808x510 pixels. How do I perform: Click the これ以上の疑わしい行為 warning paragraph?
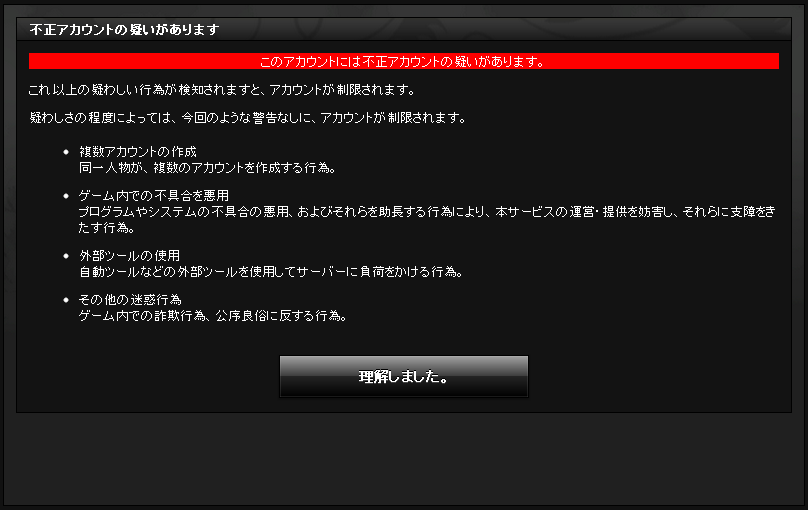[x=222, y=90]
